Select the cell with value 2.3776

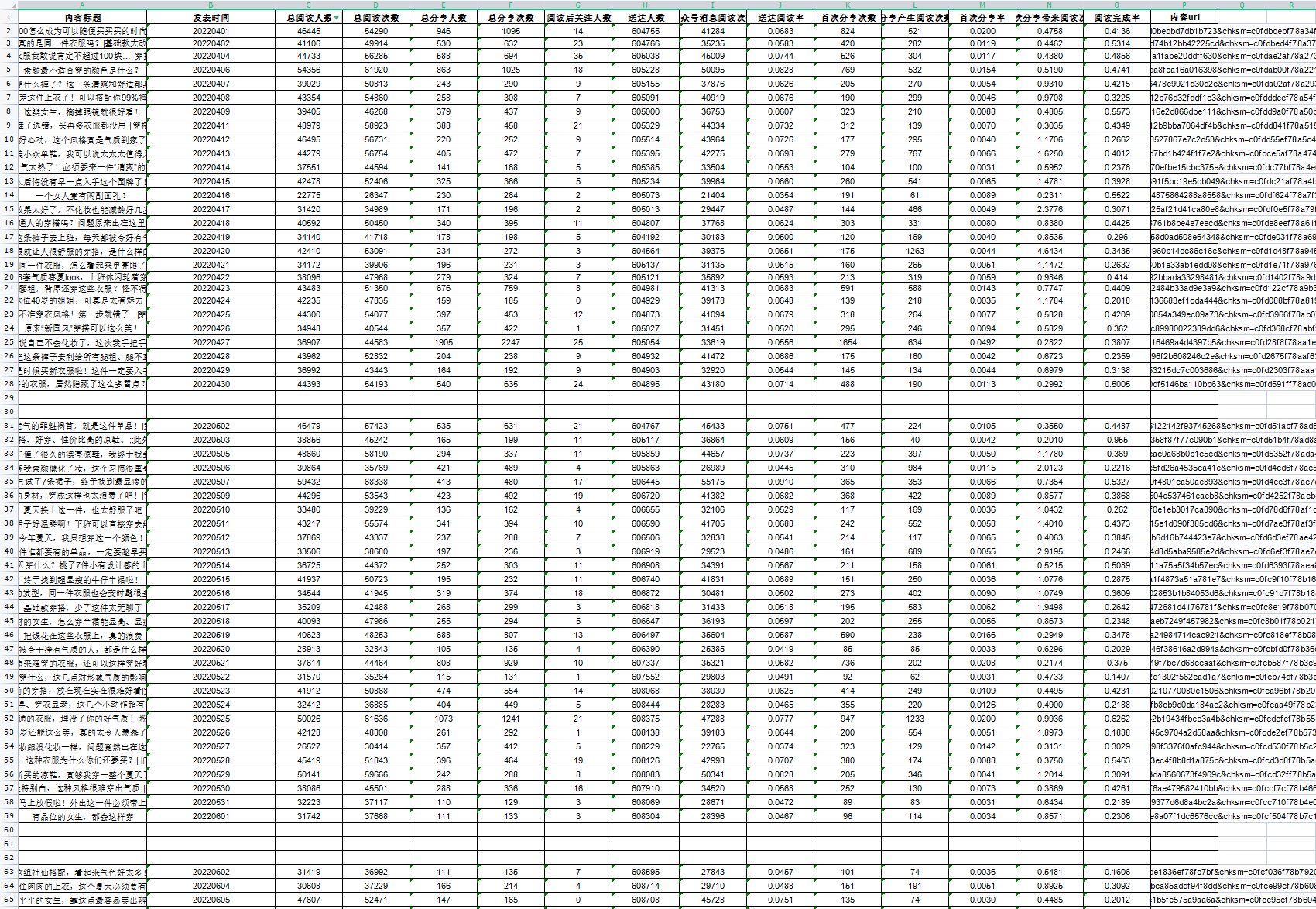[1050, 209]
